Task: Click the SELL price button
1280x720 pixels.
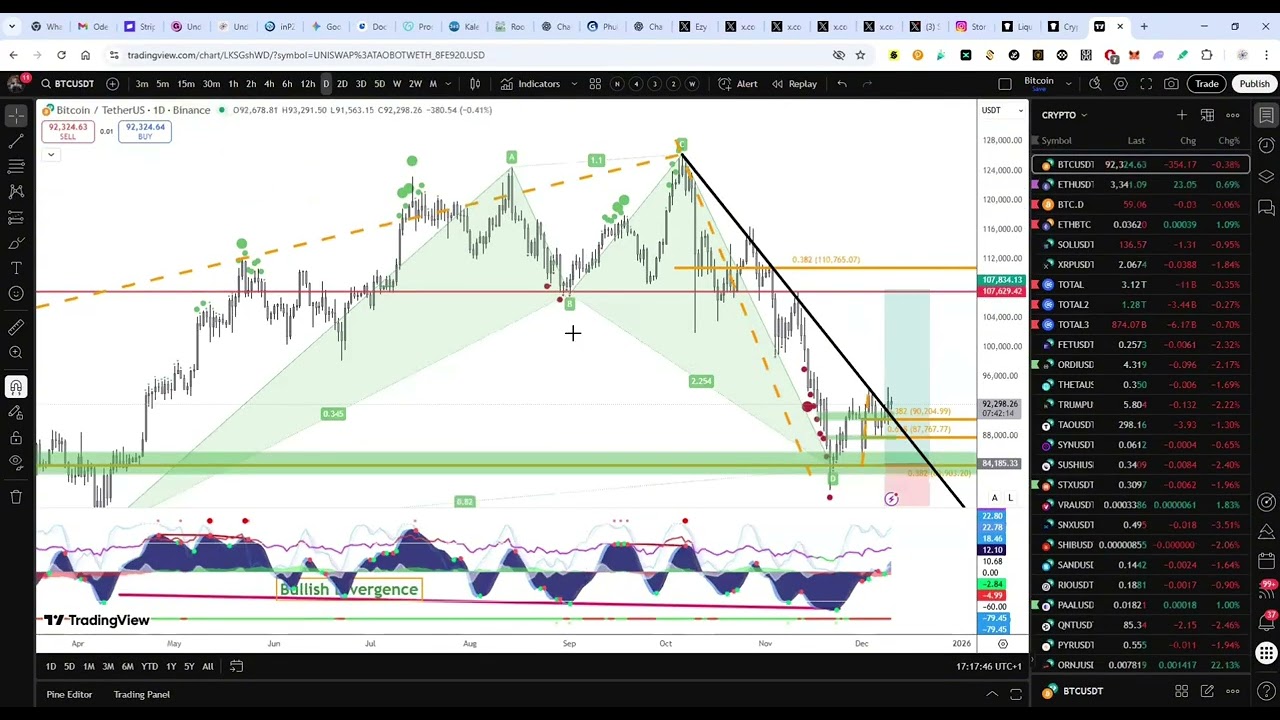Action: point(67,131)
